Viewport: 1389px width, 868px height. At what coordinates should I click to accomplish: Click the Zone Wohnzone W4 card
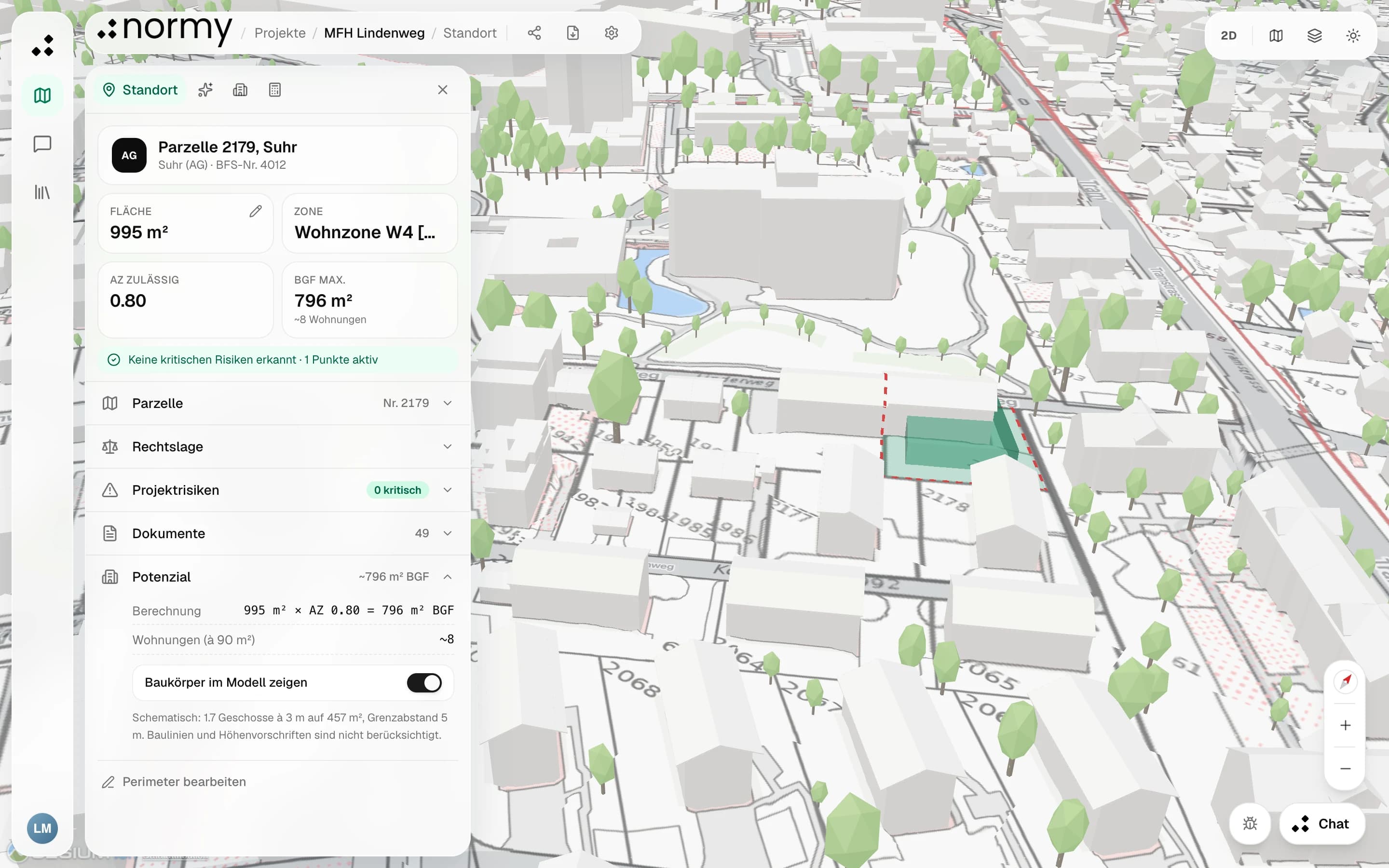[x=369, y=223]
